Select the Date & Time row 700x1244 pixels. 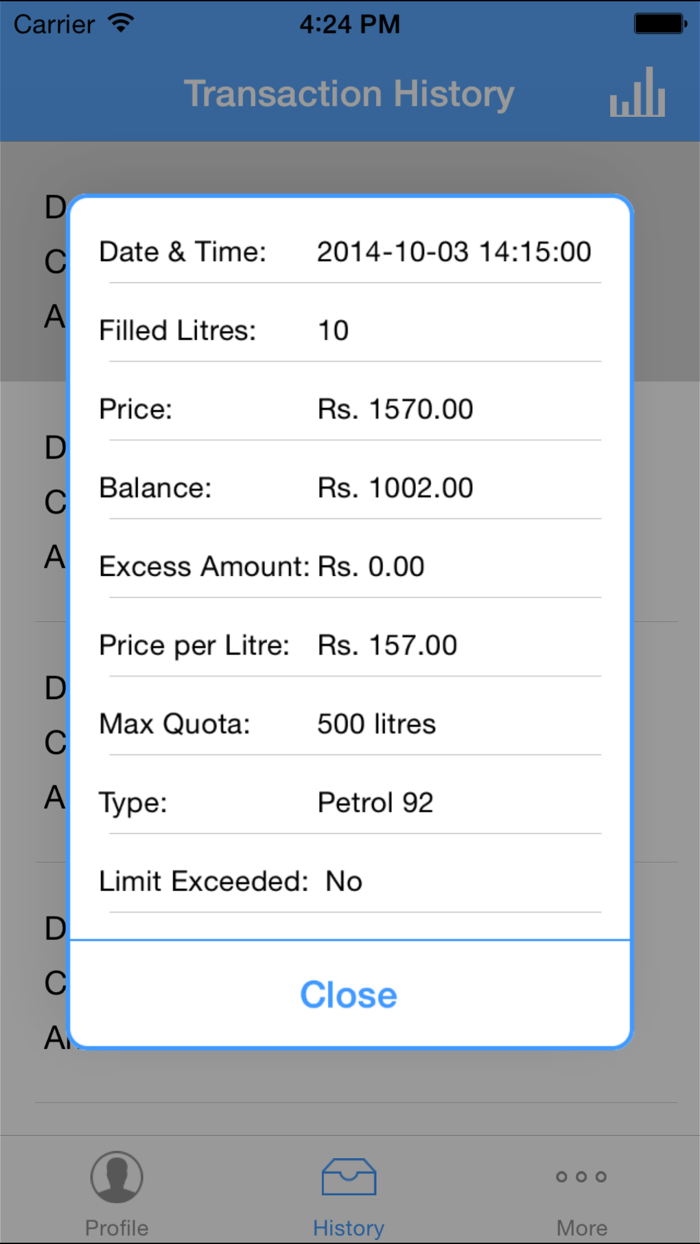348,252
